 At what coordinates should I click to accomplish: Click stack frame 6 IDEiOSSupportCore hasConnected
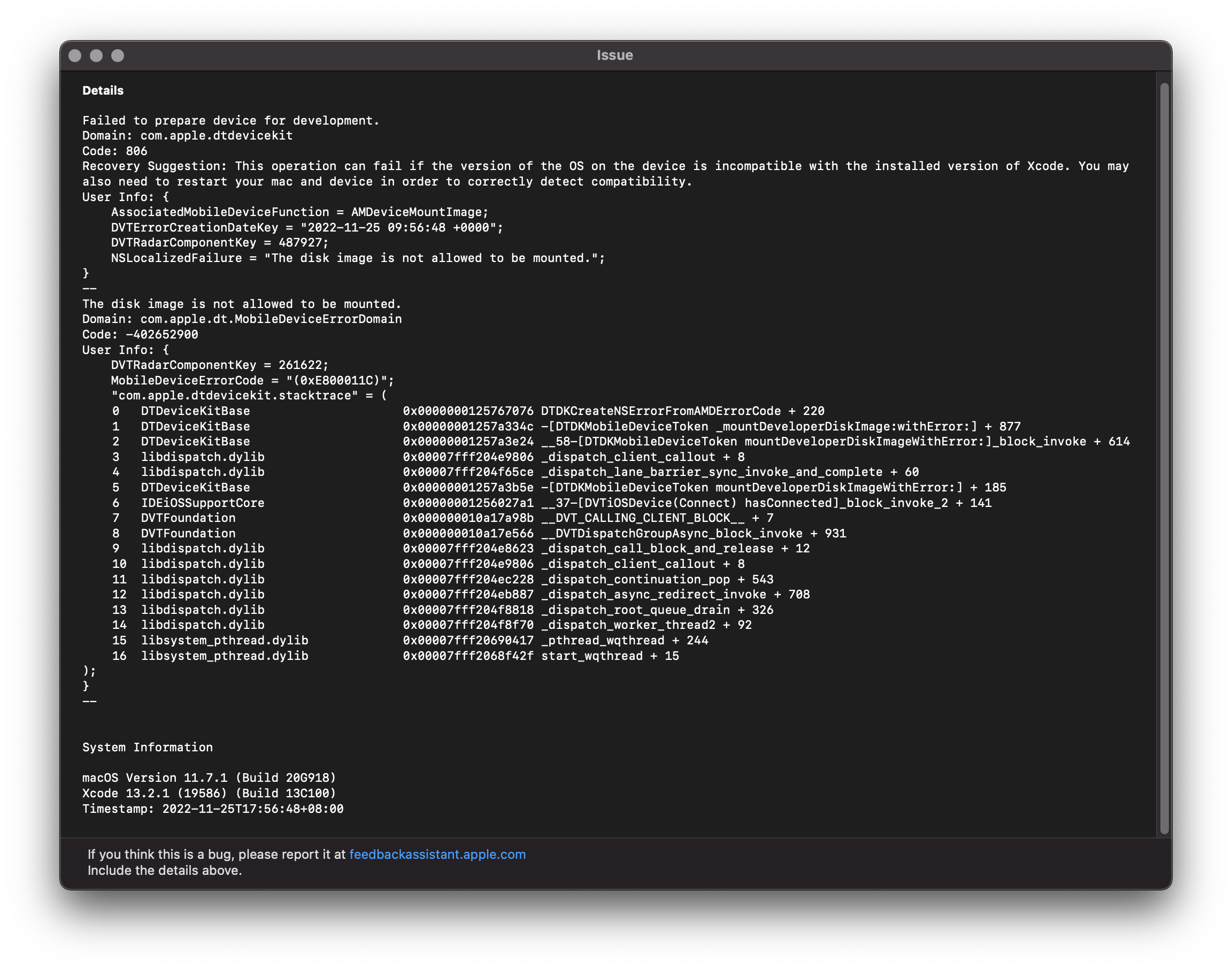tap(551, 503)
